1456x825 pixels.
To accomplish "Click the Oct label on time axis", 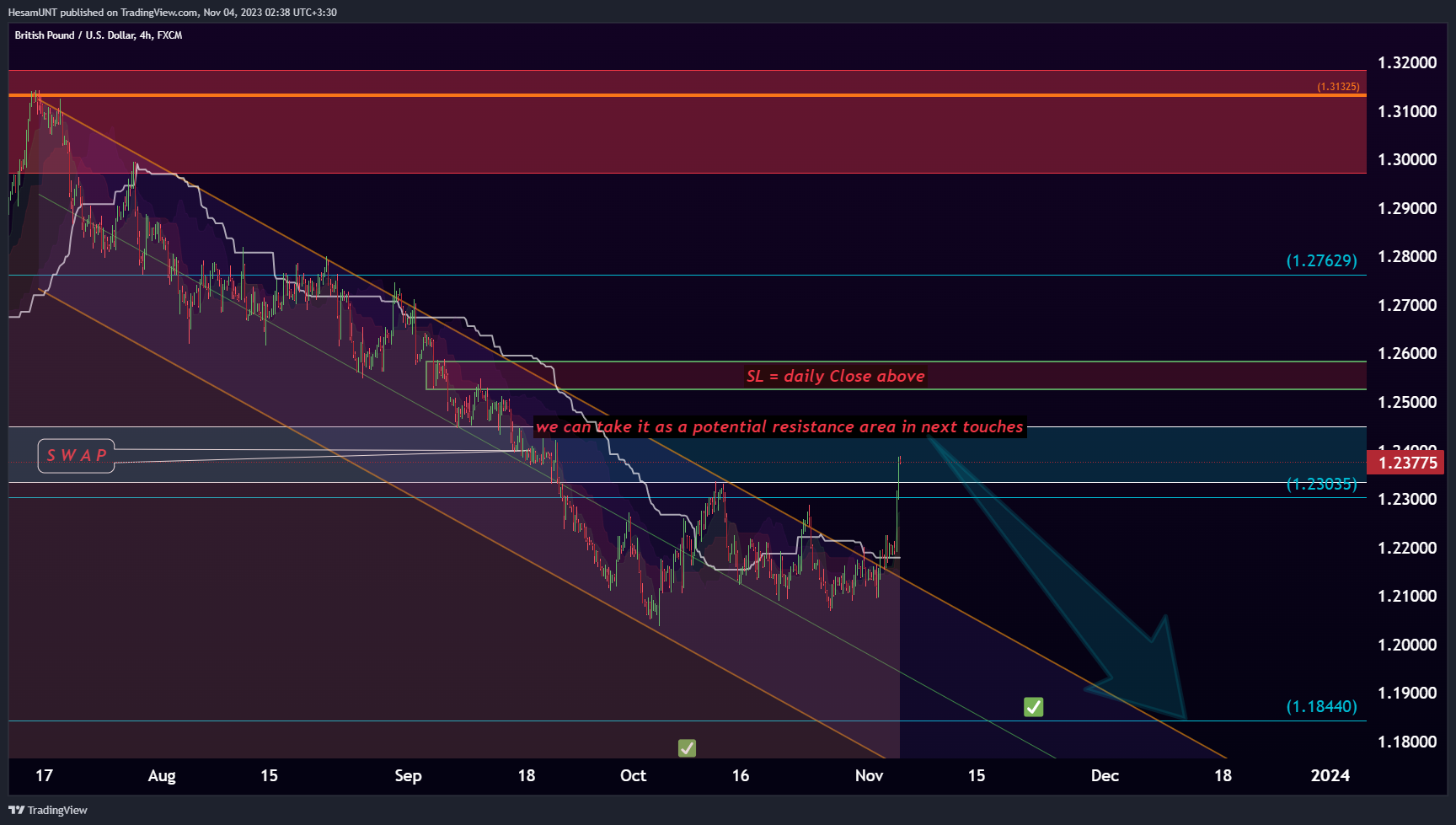I will pyautogui.click(x=633, y=775).
